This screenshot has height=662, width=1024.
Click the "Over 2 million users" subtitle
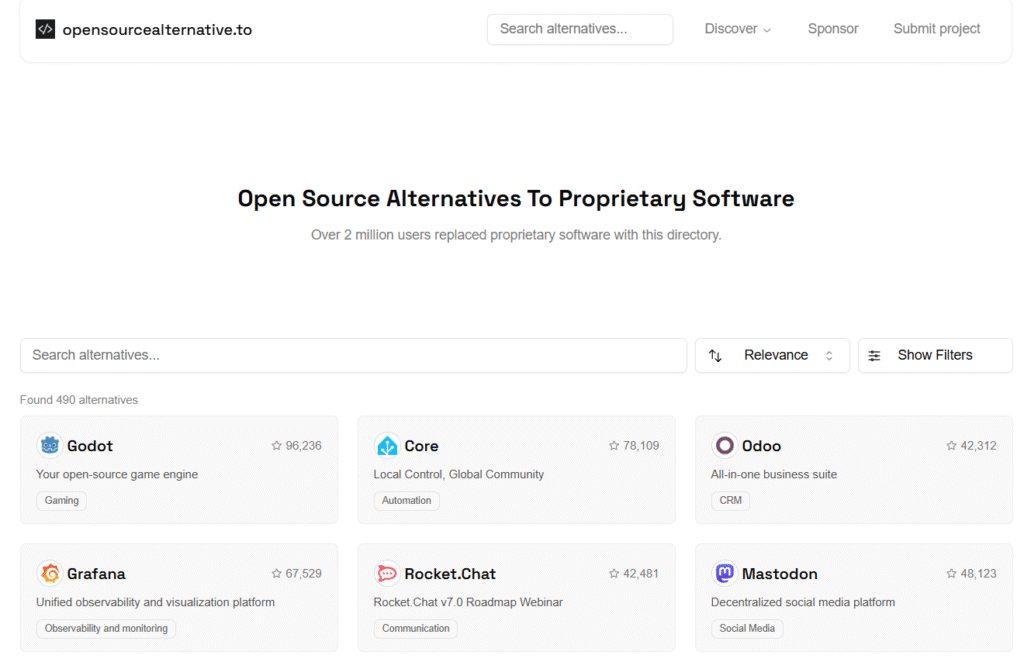pyautogui.click(x=516, y=235)
